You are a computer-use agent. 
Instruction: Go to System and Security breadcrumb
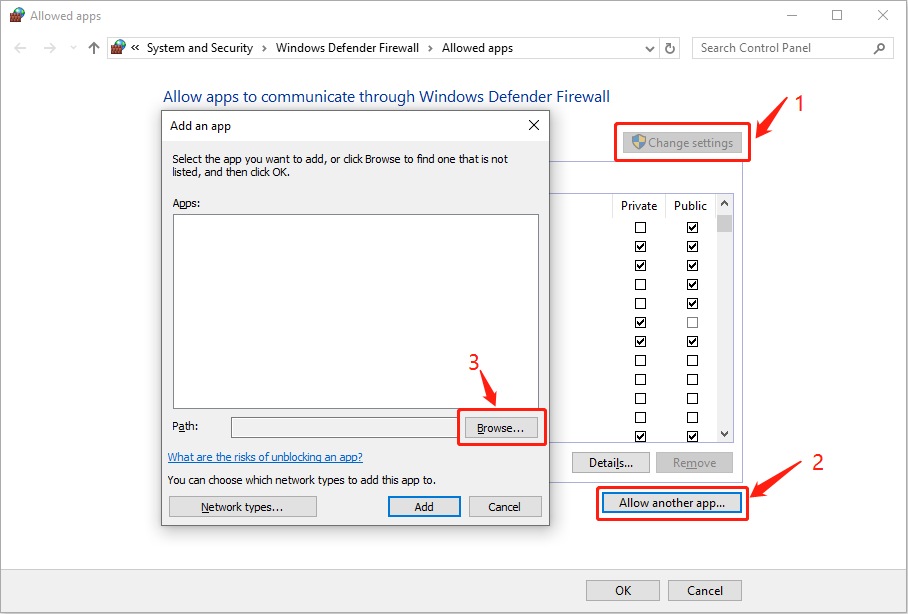200,48
